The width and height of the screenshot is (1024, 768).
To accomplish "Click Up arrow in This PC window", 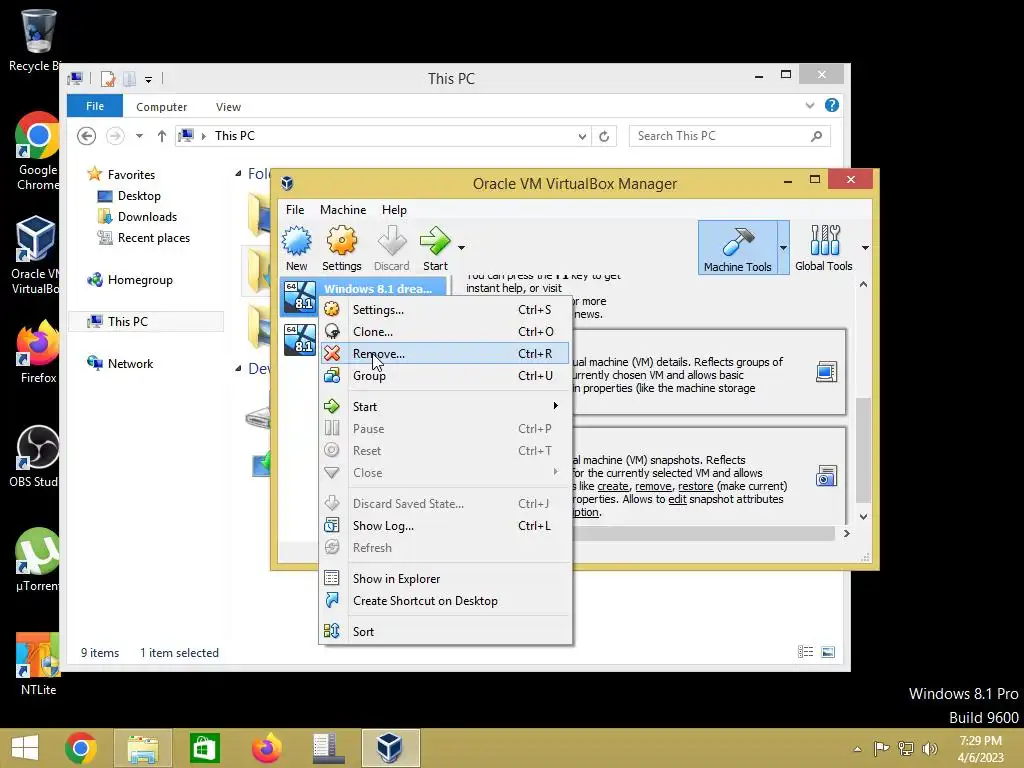I will click(x=161, y=136).
